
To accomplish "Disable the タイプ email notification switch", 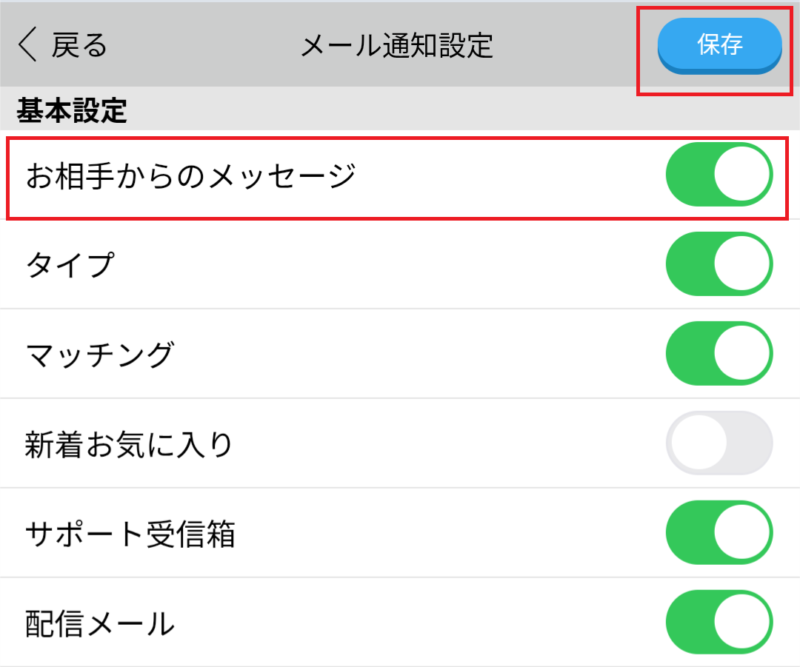I will coord(719,265).
